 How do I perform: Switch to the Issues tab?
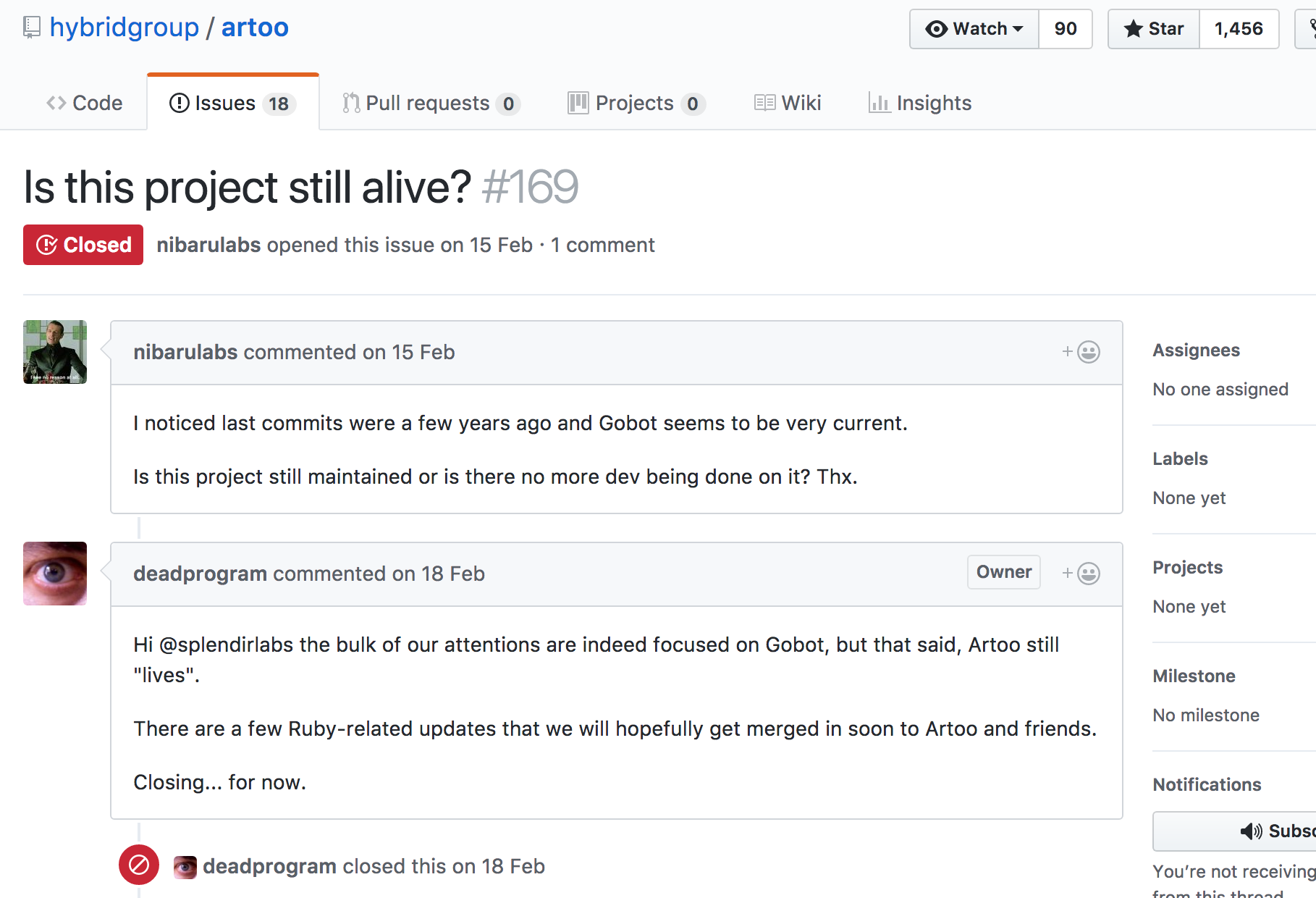pos(232,103)
